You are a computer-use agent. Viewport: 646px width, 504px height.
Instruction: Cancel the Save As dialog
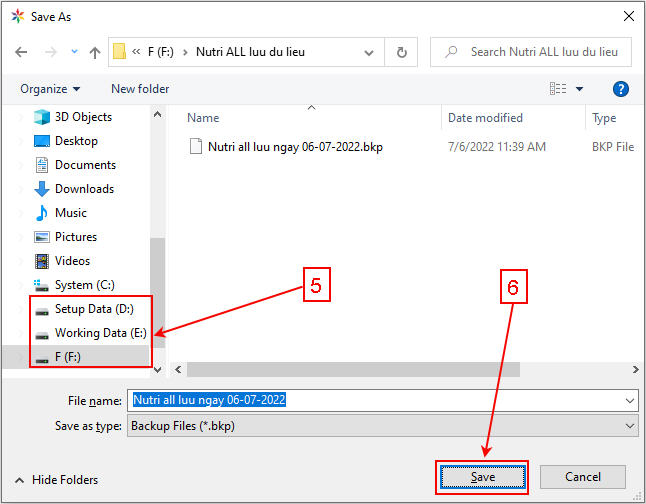point(583,477)
